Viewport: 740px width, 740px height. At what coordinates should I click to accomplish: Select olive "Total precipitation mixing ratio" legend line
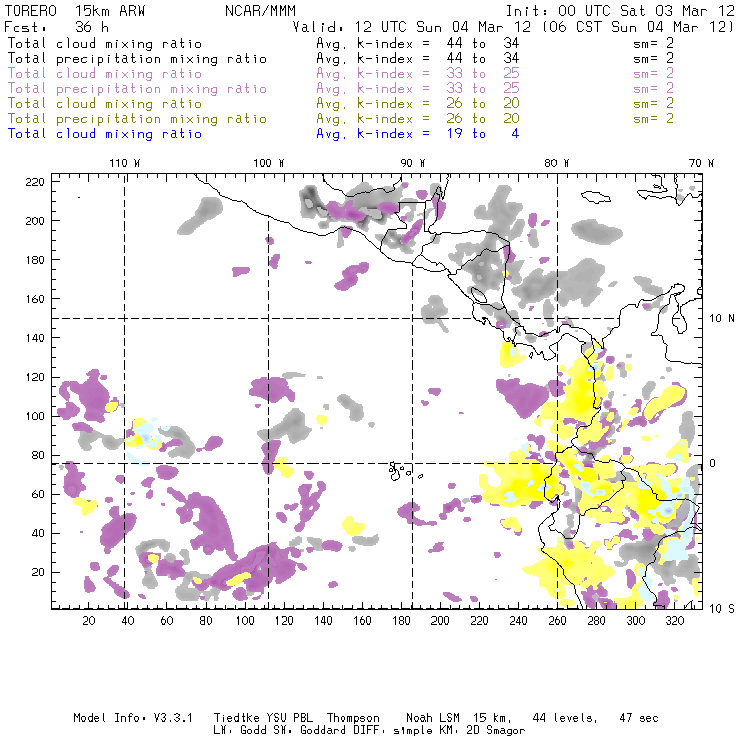click(x=137, y=119)
